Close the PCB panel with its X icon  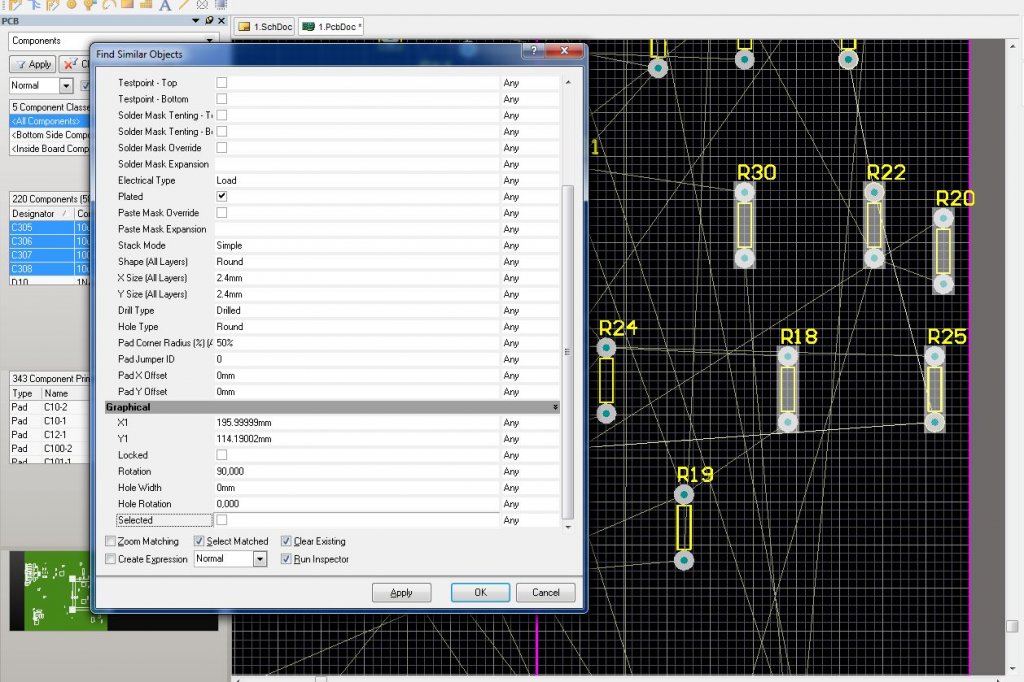(221, 20)
